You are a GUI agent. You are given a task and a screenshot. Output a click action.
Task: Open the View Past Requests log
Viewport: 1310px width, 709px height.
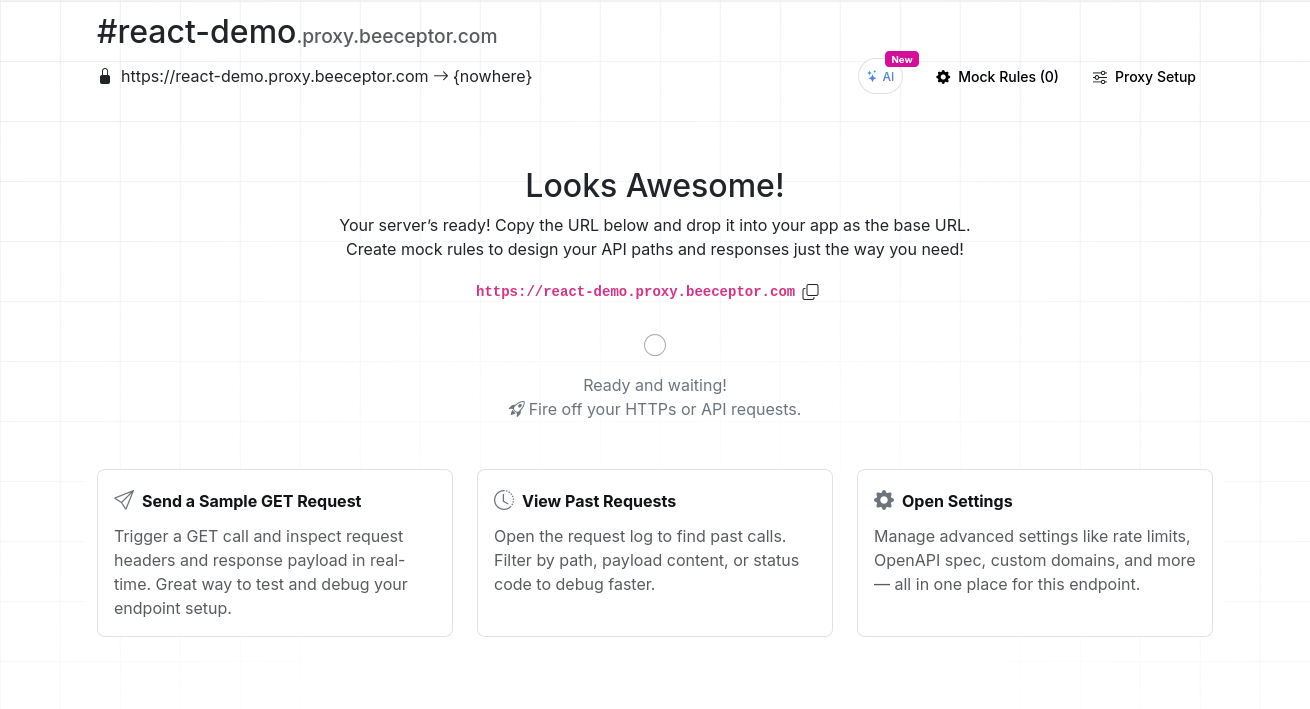[654, 552]
